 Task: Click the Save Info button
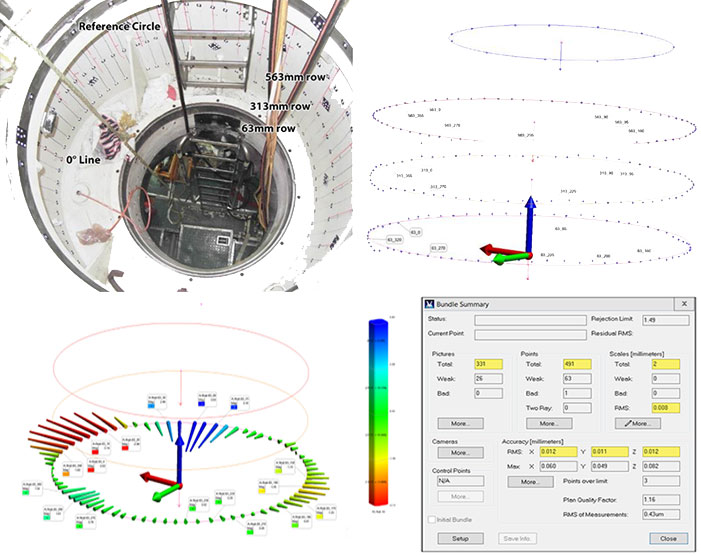click(x=518, y=538)
